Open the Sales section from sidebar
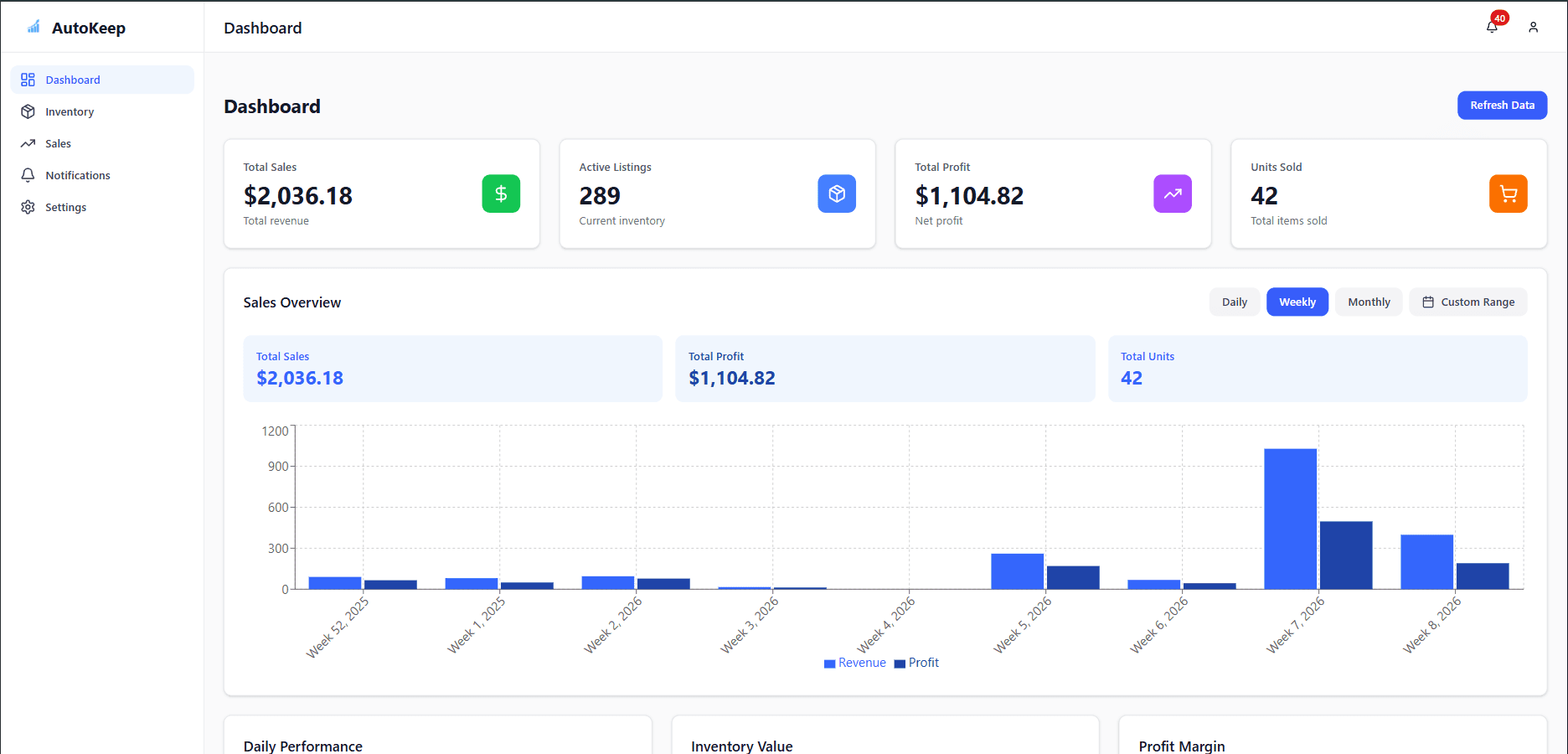1568x754 pixels. tap(59, 143)
